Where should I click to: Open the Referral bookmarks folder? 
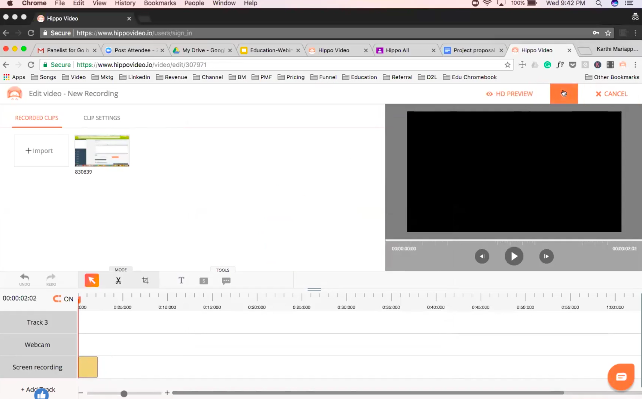click(x=398, y=77)
